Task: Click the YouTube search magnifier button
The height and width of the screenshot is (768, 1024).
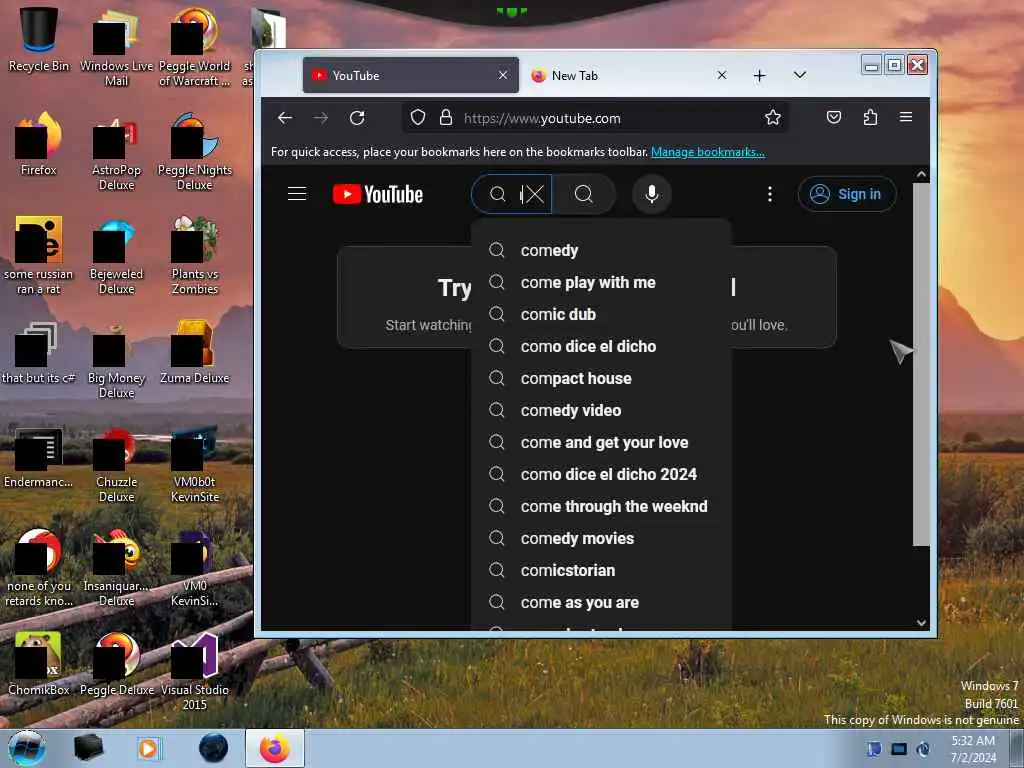Action: [584, 194]
